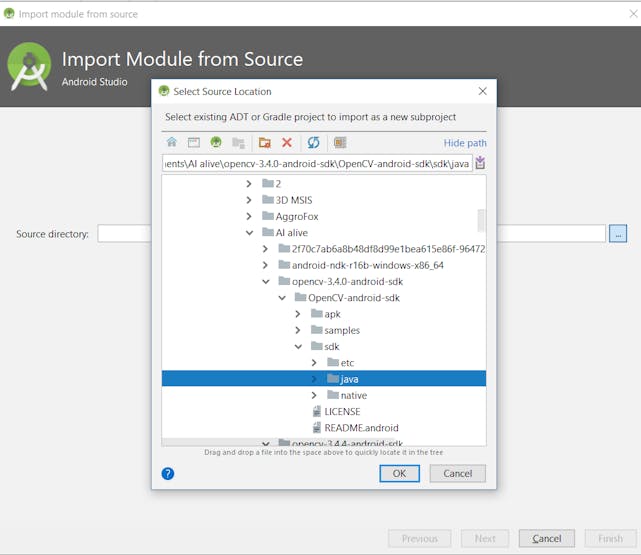Expand the apk folder
The width and height of the screenshot is (641, 555).
pos(298,314)
